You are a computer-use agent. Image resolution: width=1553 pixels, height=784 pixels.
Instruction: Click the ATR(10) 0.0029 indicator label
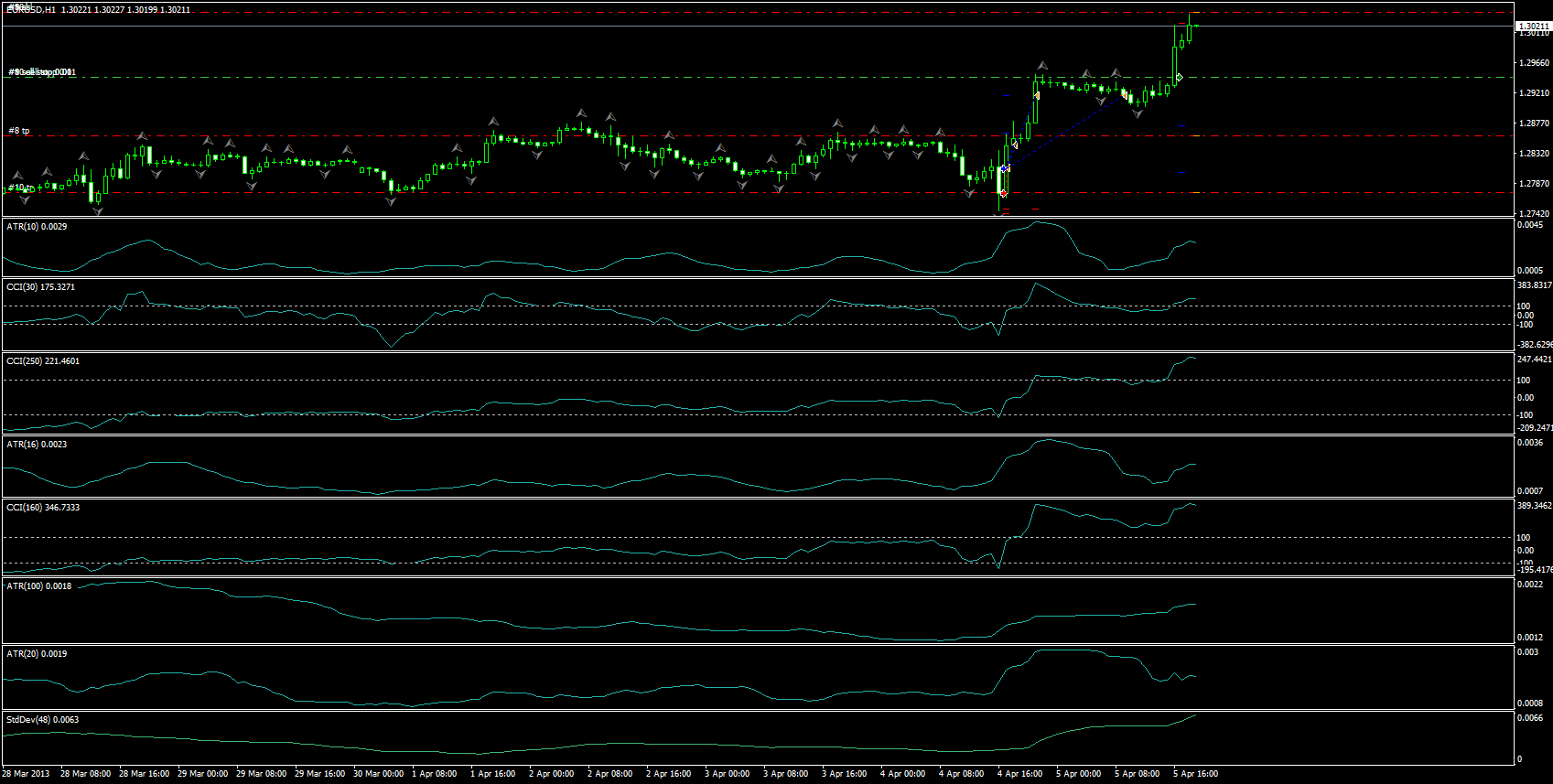[x=37, y=226]
